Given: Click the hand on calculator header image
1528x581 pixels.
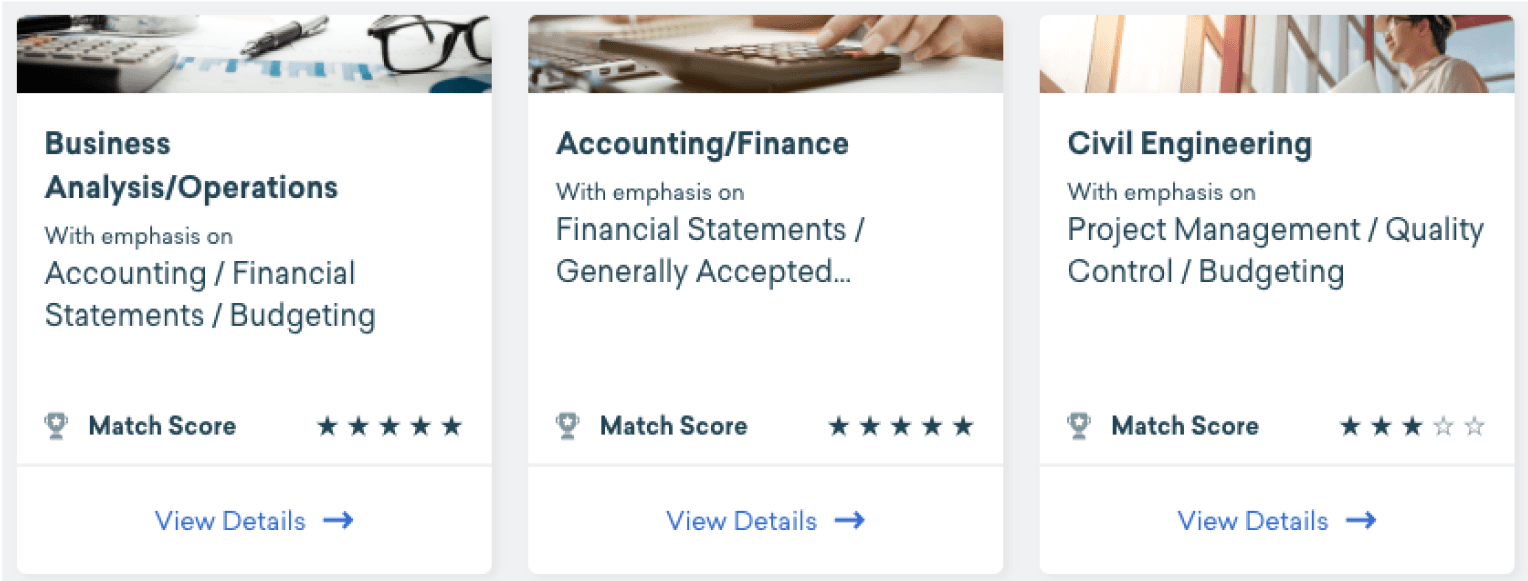Looking at the screenshot, I should coord(765,54).
